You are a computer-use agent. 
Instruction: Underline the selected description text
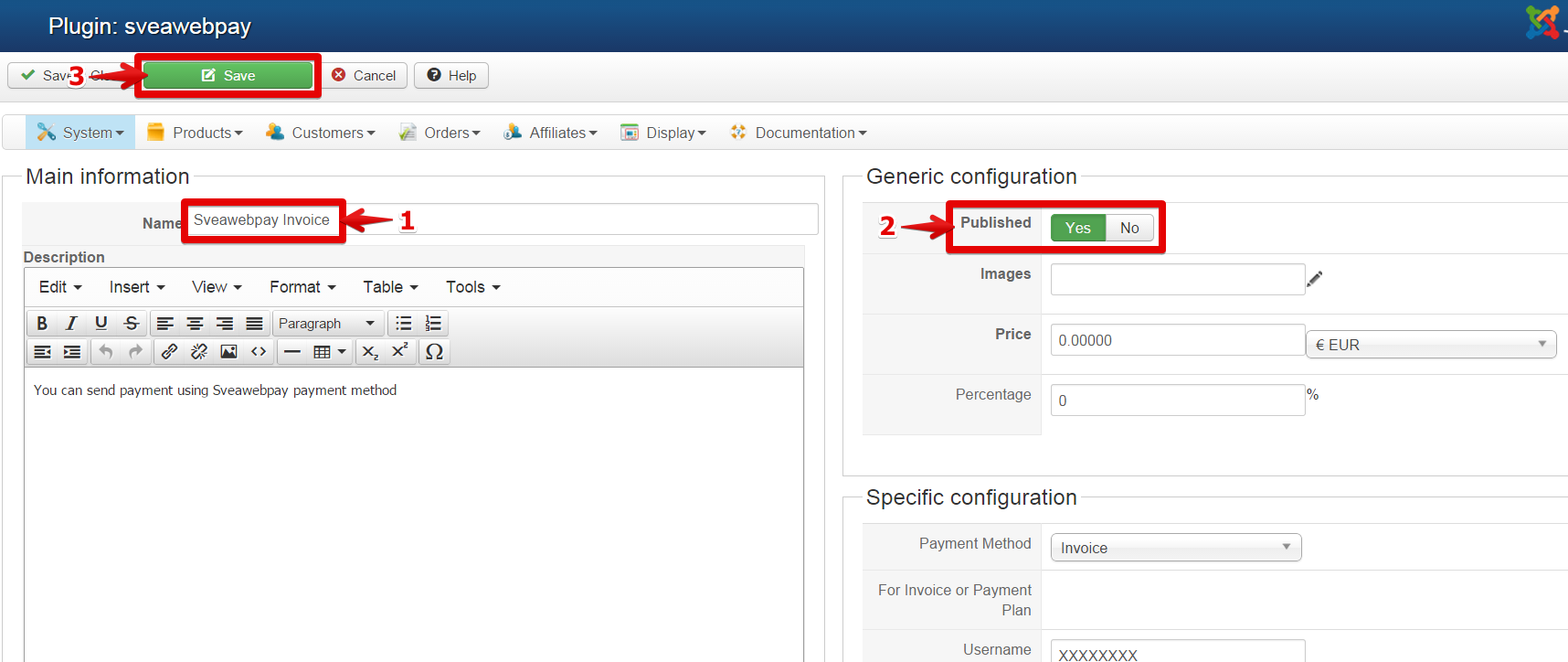coord(101,324)
